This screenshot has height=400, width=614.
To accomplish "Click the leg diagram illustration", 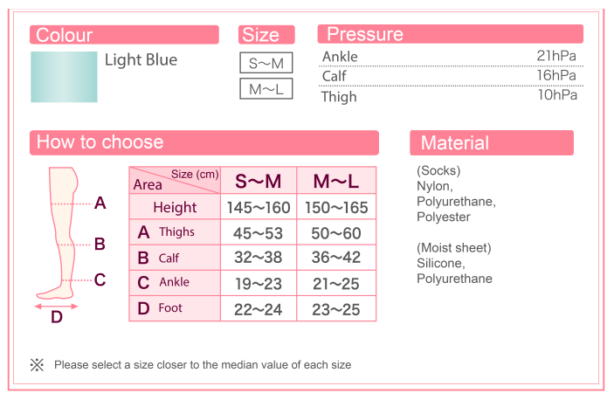I will pyautogui.click(x=60, y=234).
